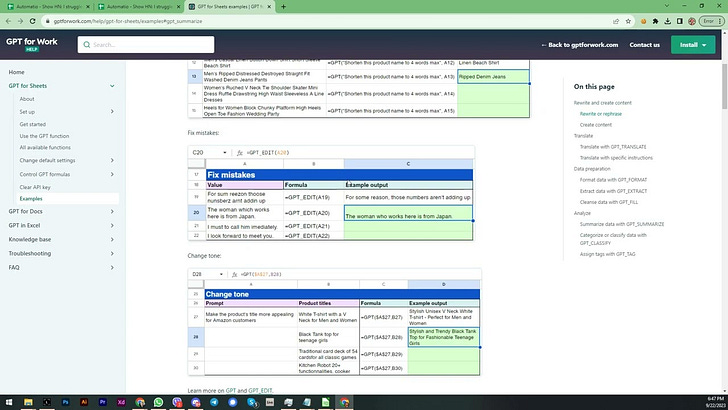Bookmark this page with the star icon
This screenshot has height=410, width=728.
click(628, 21)
